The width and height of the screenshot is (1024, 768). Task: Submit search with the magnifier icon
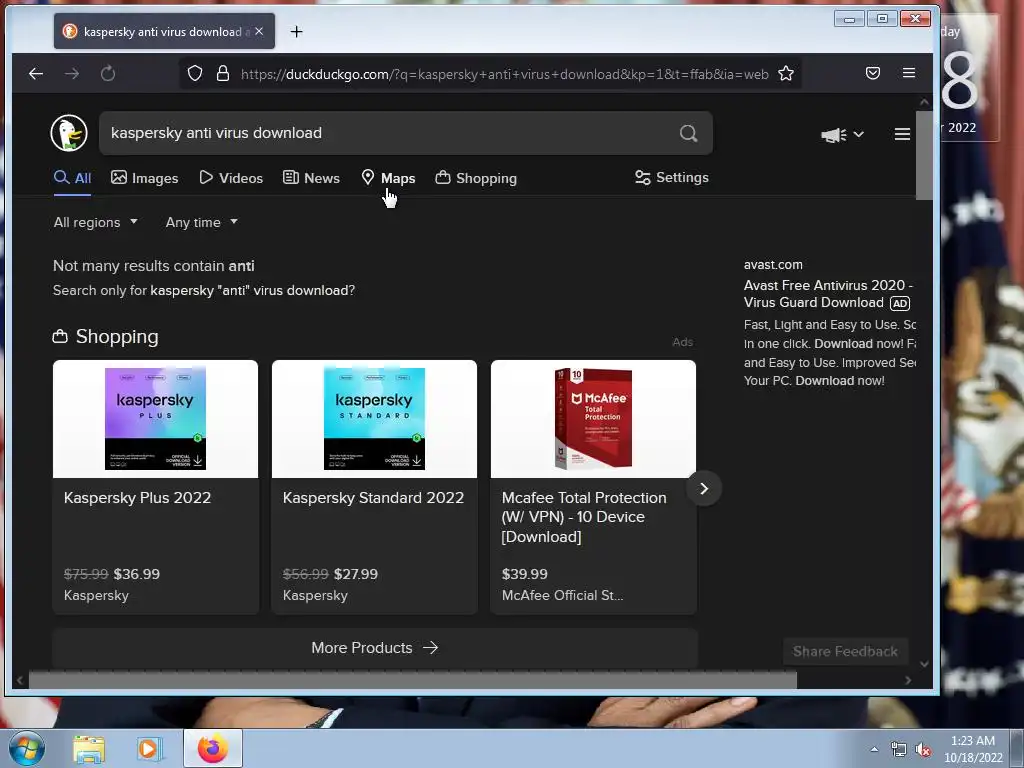click(688, 133)
